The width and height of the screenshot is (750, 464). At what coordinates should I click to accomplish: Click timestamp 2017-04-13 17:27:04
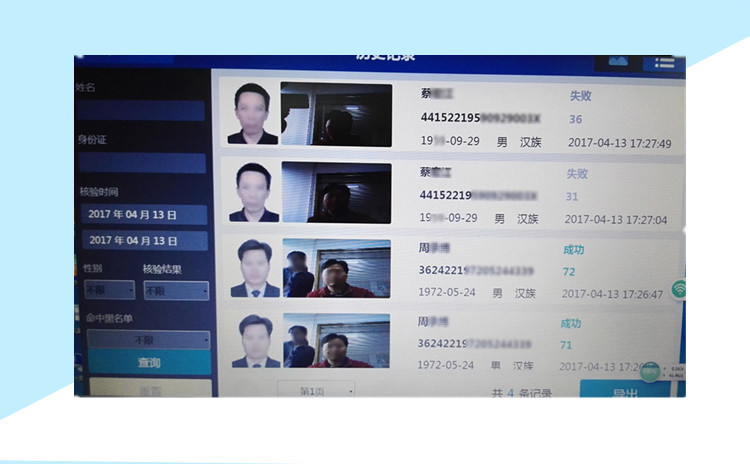616,220
